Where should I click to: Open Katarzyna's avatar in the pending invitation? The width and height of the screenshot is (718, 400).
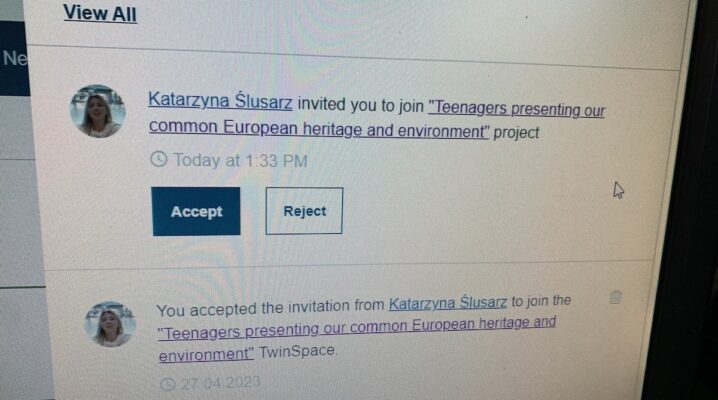(98, 111)
